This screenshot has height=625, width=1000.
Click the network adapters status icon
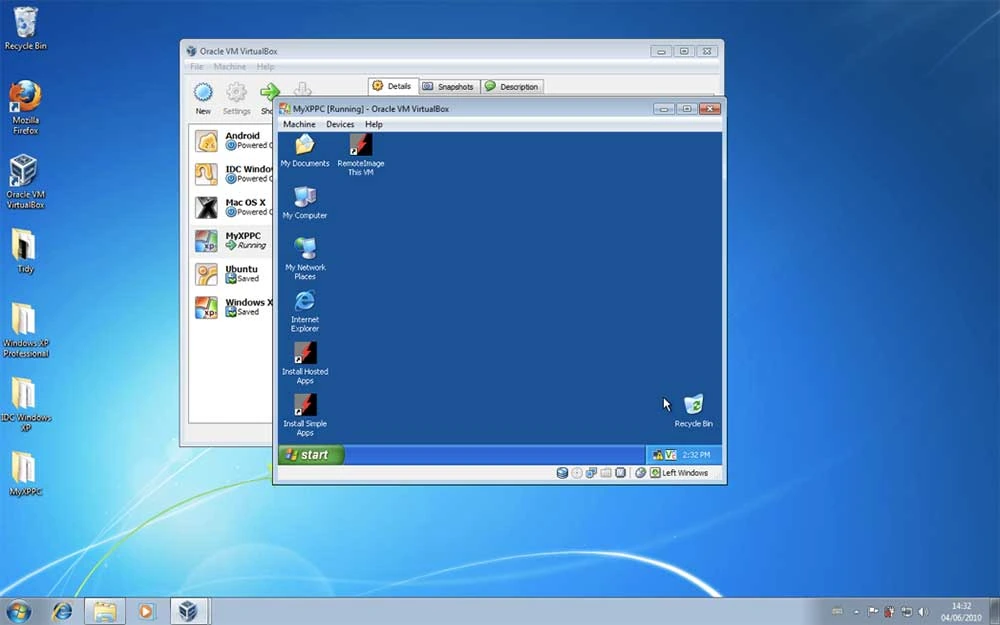click(591, 473)
